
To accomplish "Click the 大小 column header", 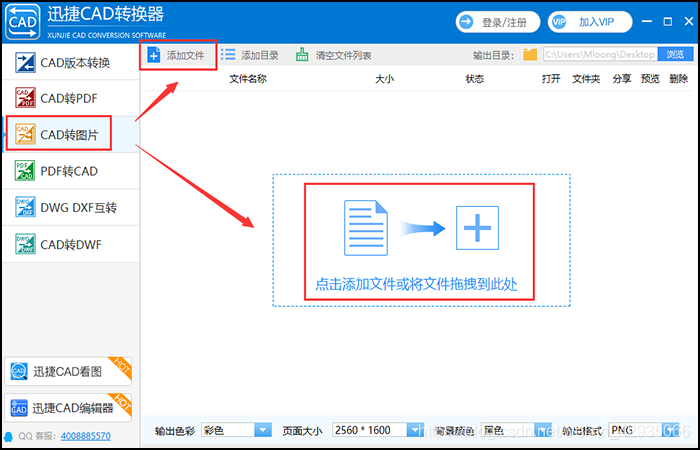I will (x=384, y=79).
